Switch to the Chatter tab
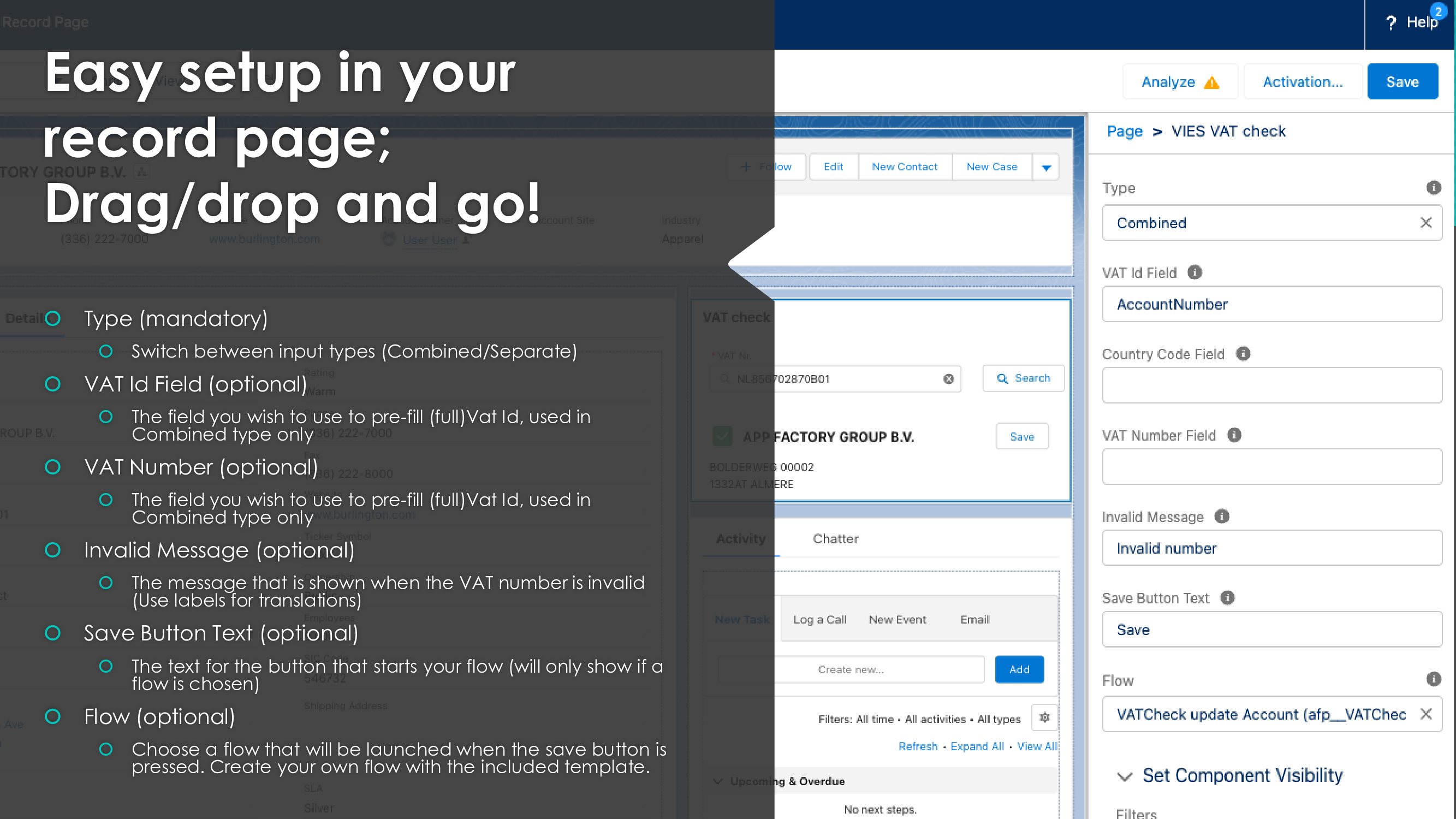The height and width of the screenshot is (819, 1456). click(x=835, y=539)
